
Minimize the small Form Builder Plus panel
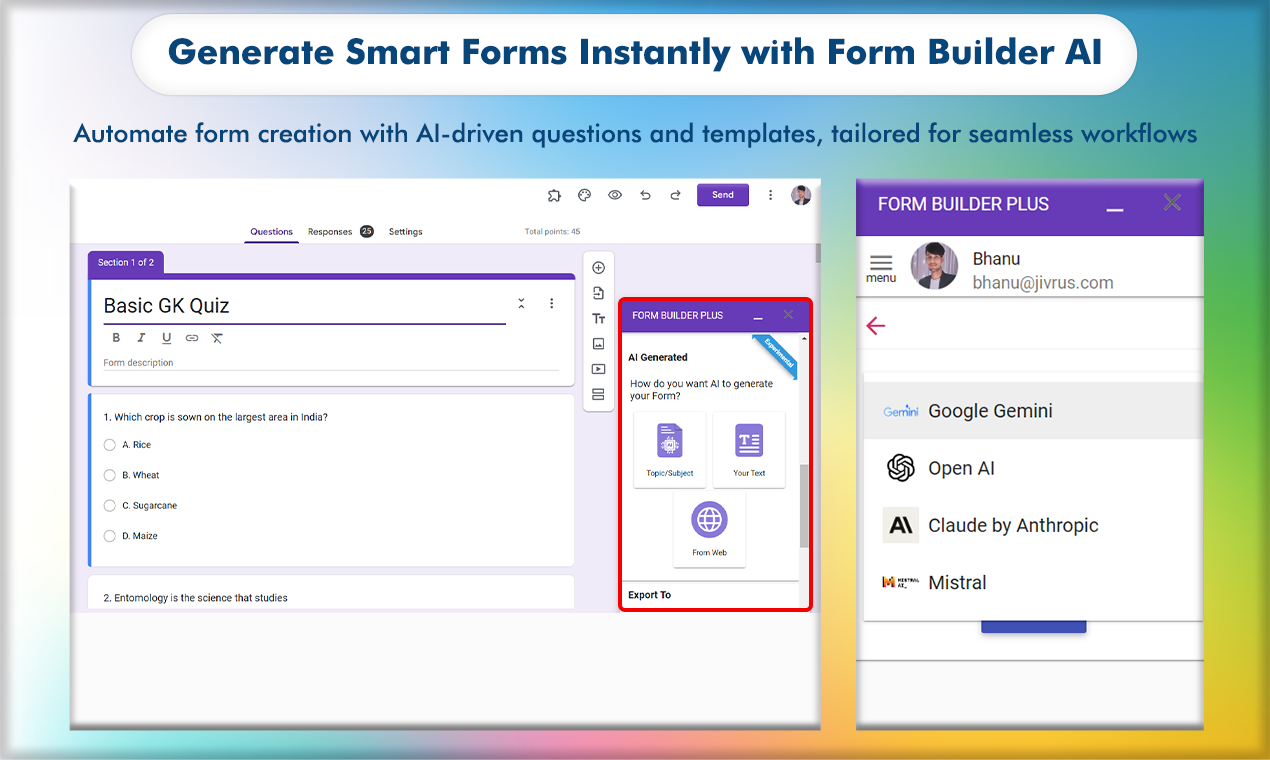click(x=758, y=317)
